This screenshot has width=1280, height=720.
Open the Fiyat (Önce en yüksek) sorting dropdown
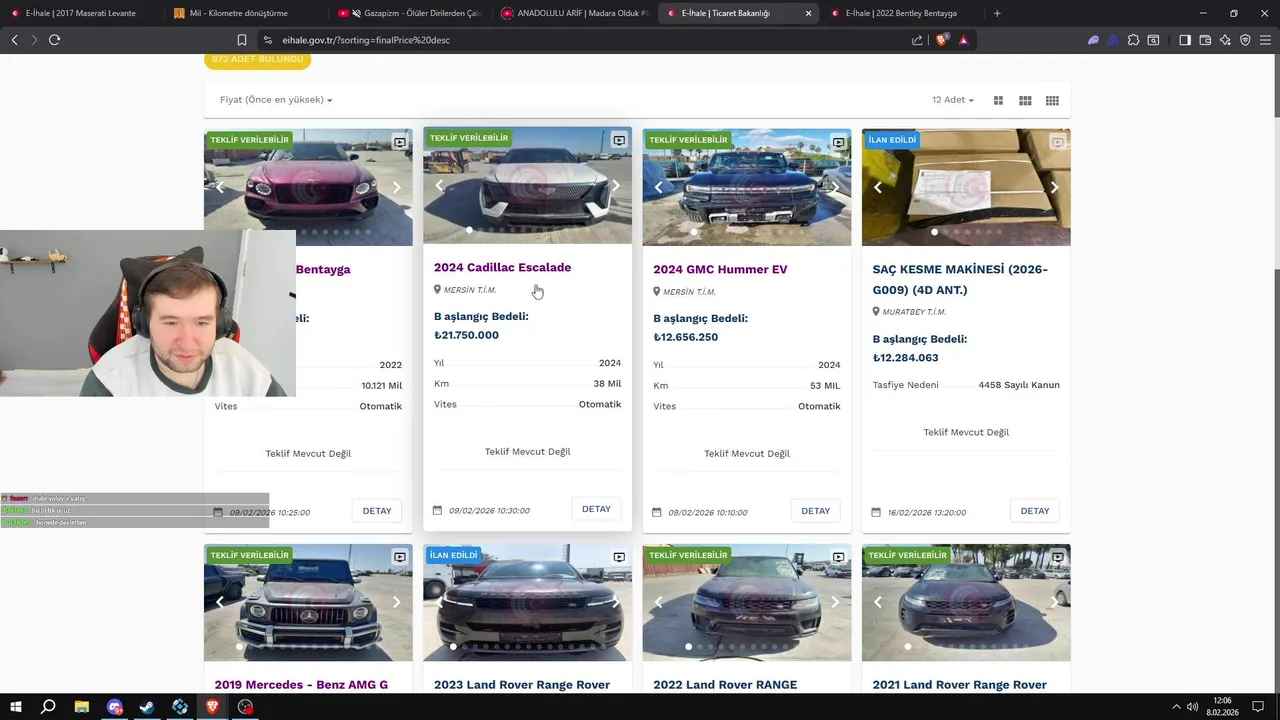tap(276, 100)
